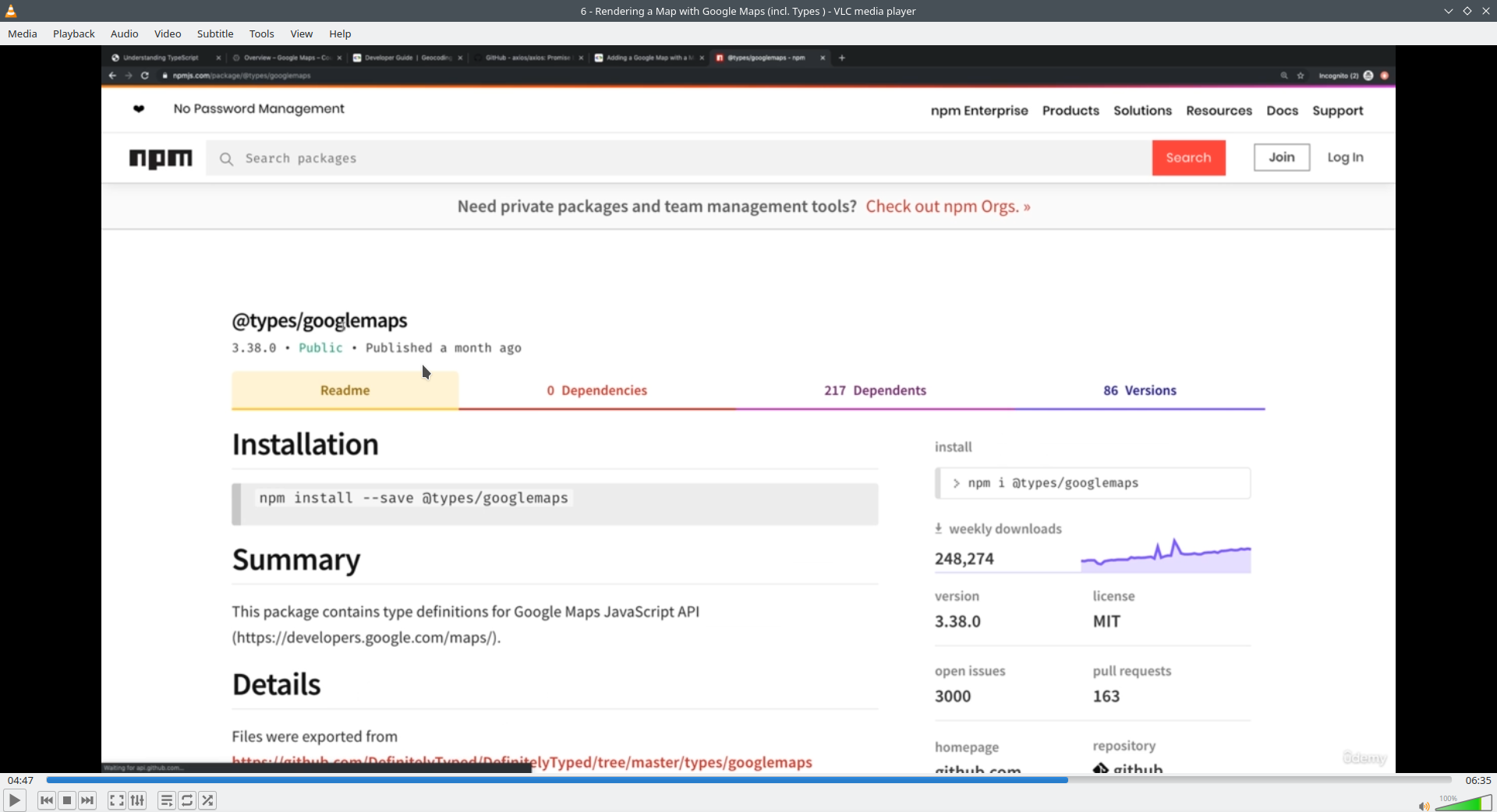
Task: Minimize the VLC window
Action: pos(1448,11)
